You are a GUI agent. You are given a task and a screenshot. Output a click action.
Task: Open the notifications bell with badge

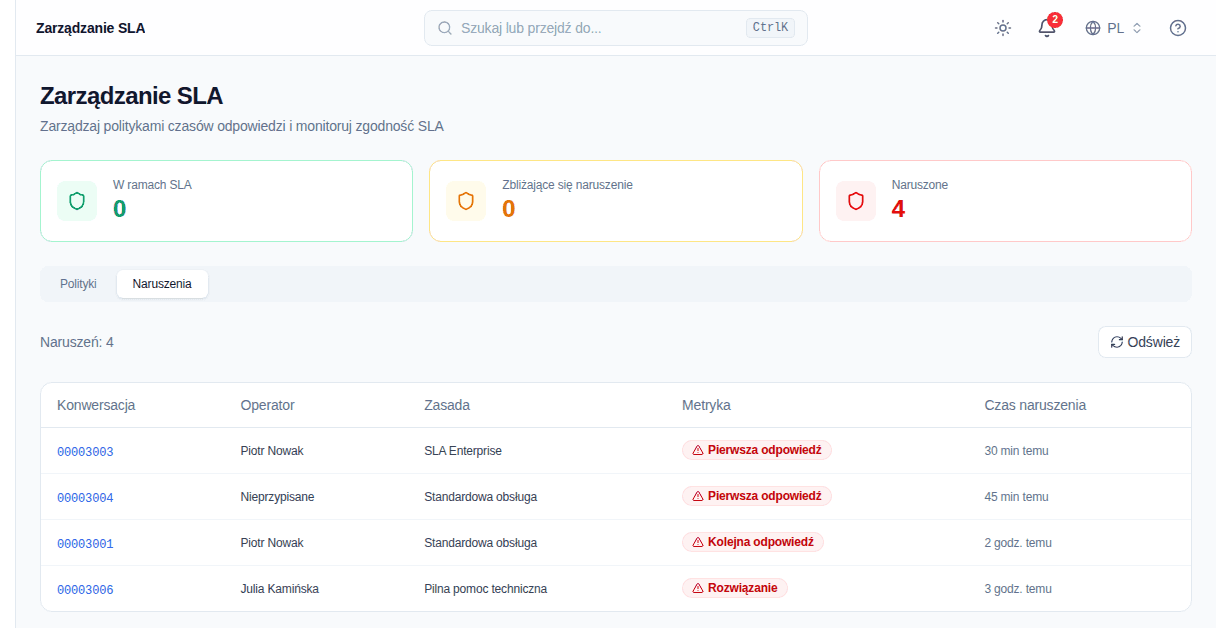1047,28
